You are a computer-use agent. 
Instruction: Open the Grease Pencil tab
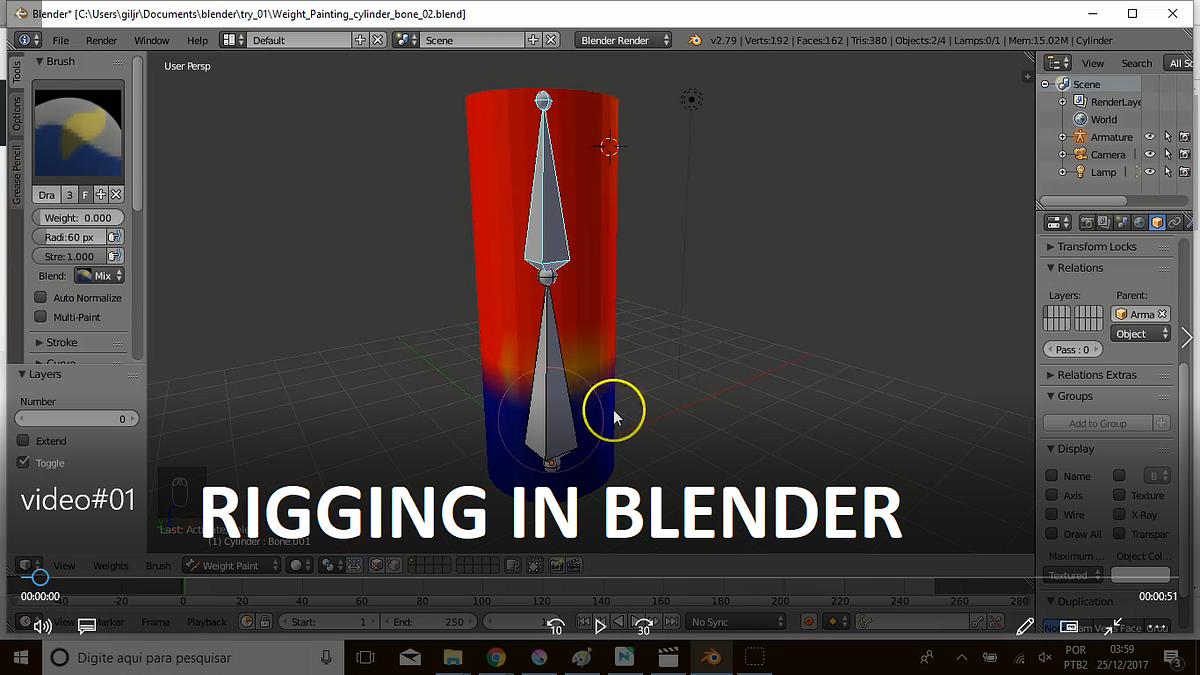tap(17, 175)
